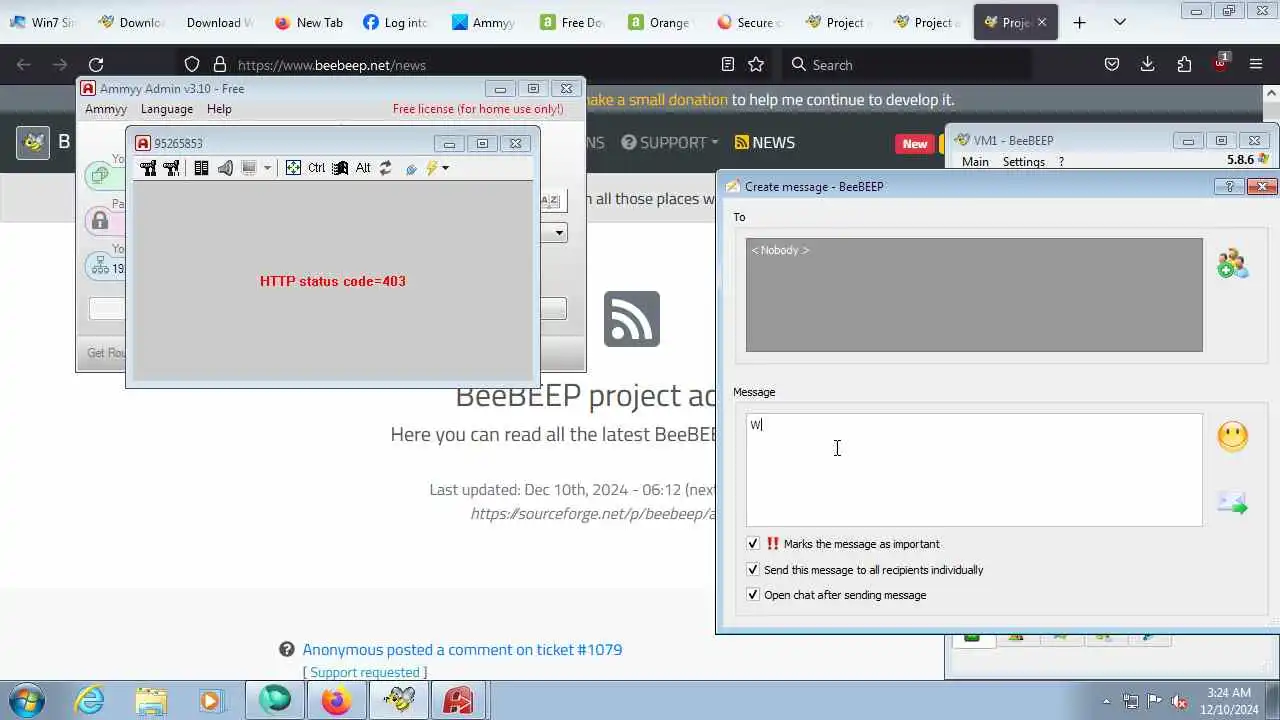This screenshot has width=1280, height=720.
Task: Click inside the Message text field
Action: click(974, 470)
